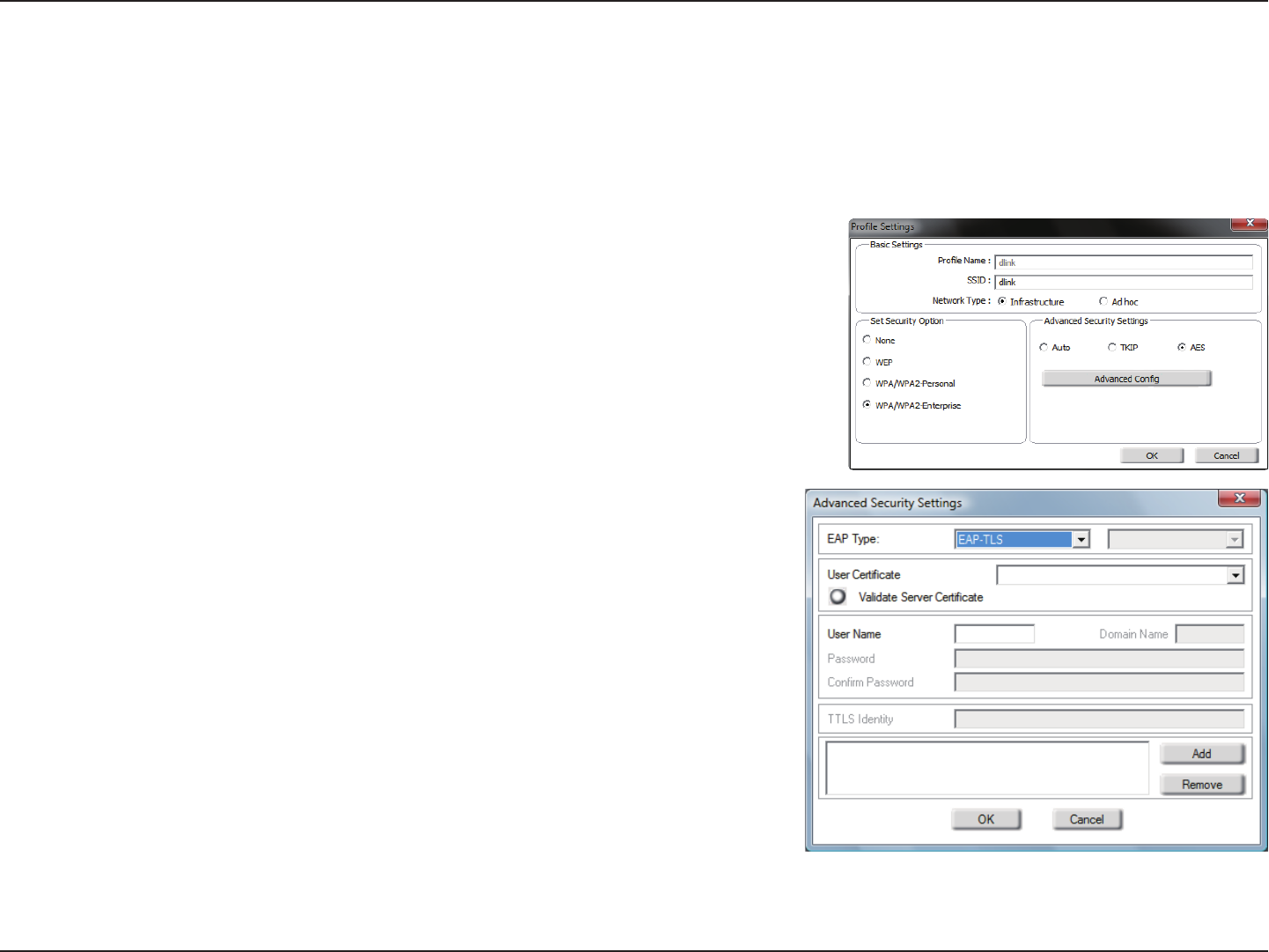Click OK in Advanced Security Settings

pyautogui.click(x=986, y=819)
